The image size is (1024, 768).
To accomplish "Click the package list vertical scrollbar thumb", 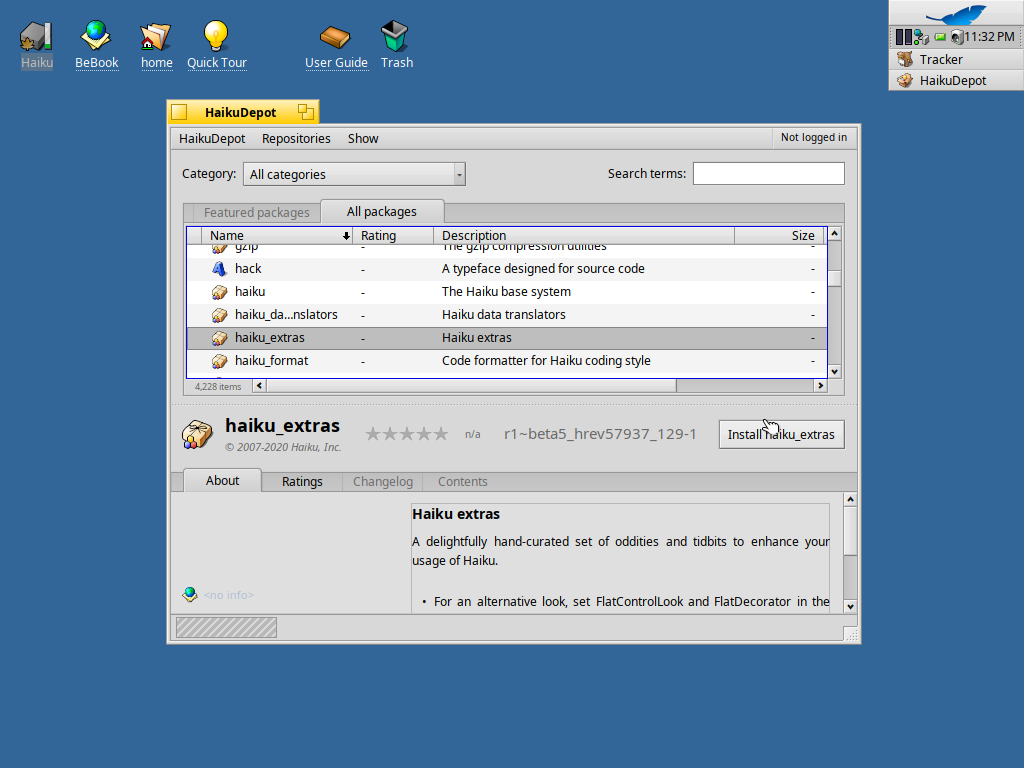I will pyautogui.click(x=835, y=279).
